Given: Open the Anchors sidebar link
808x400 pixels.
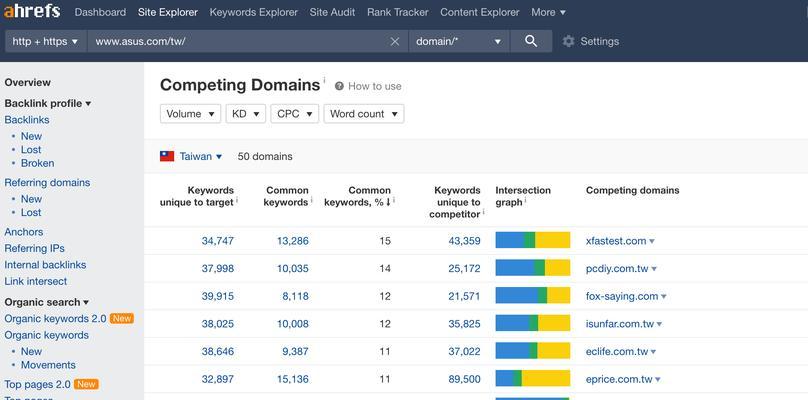Looking at the screenshot, I should (x=24, y=232).
